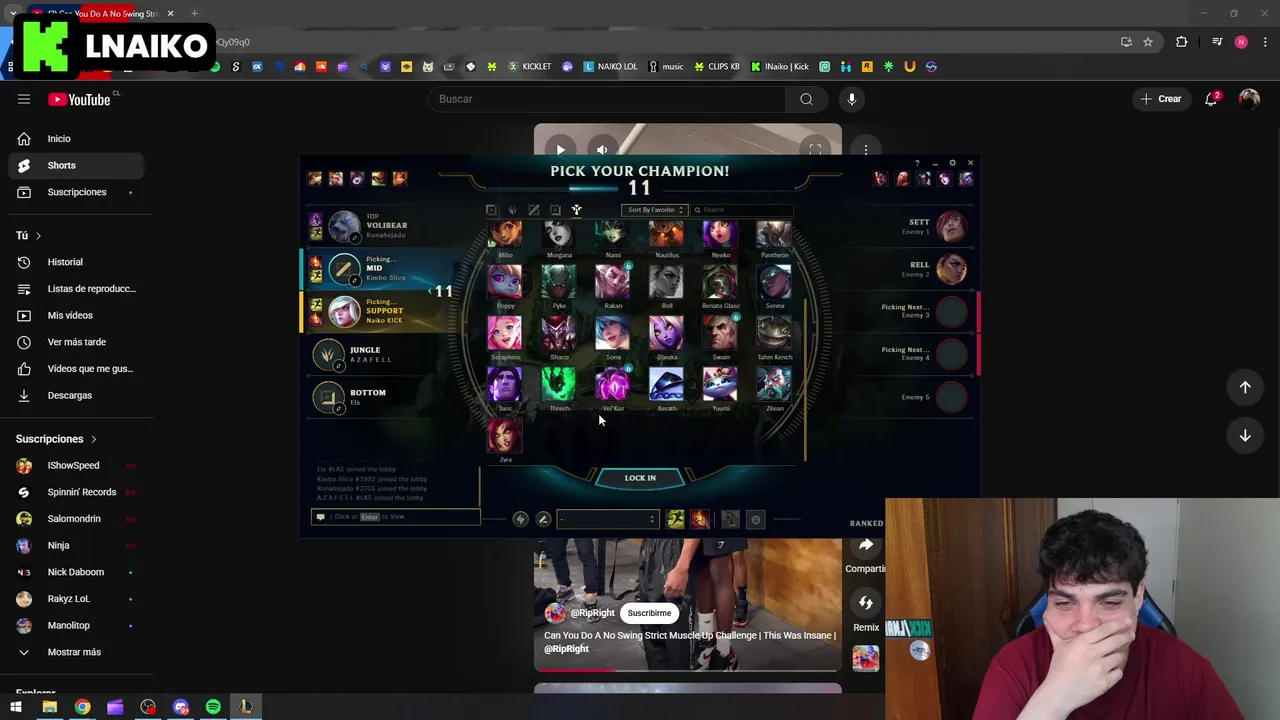
Task: Expand Mostrar más in subscriptions
Action: coord(72,652)
